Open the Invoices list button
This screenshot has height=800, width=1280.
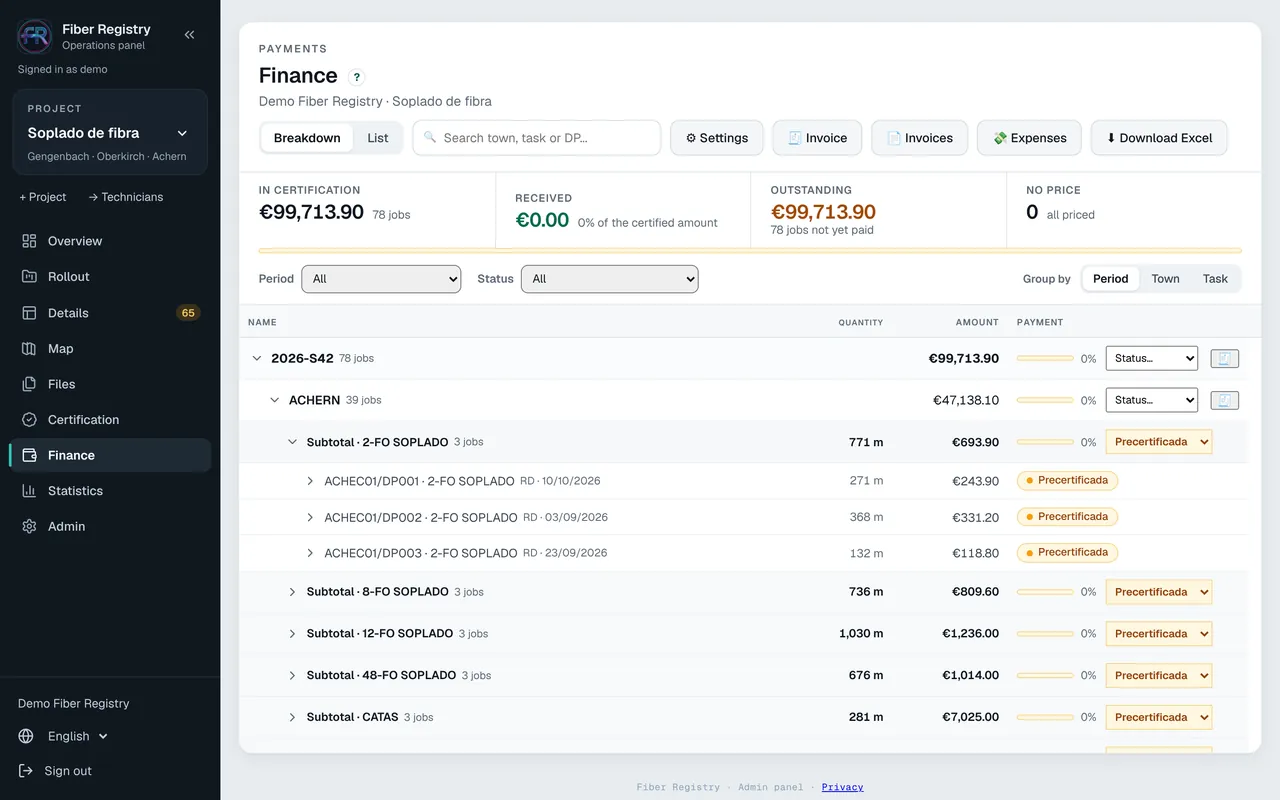[x=920, y=138]
